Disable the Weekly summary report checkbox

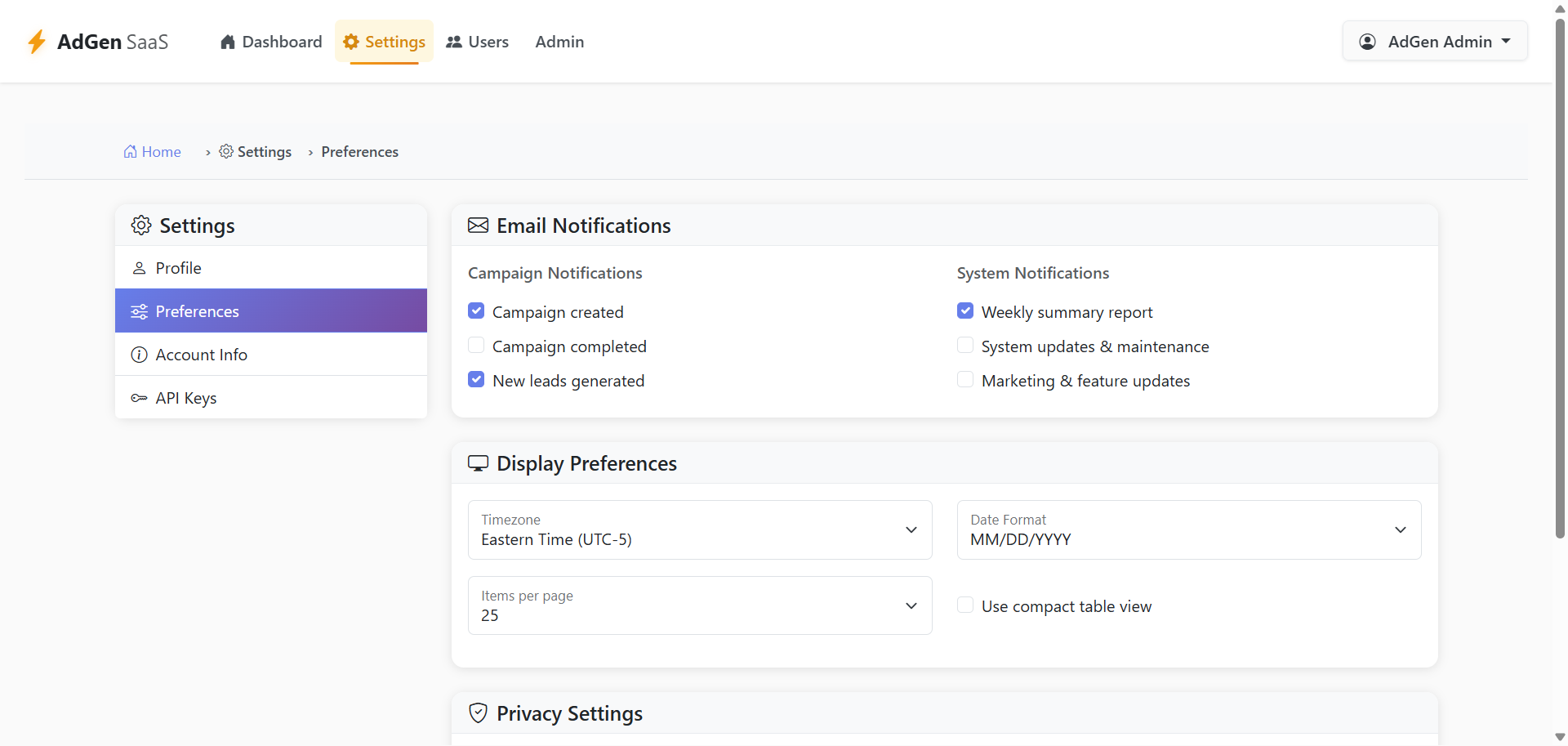point(965,310)
